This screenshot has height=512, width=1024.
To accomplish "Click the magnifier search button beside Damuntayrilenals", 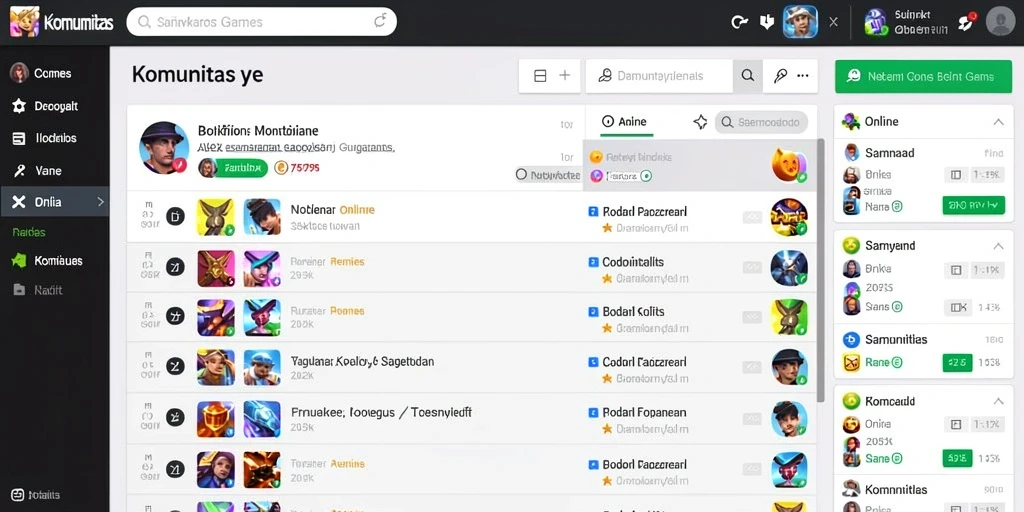I will (748, 76).
